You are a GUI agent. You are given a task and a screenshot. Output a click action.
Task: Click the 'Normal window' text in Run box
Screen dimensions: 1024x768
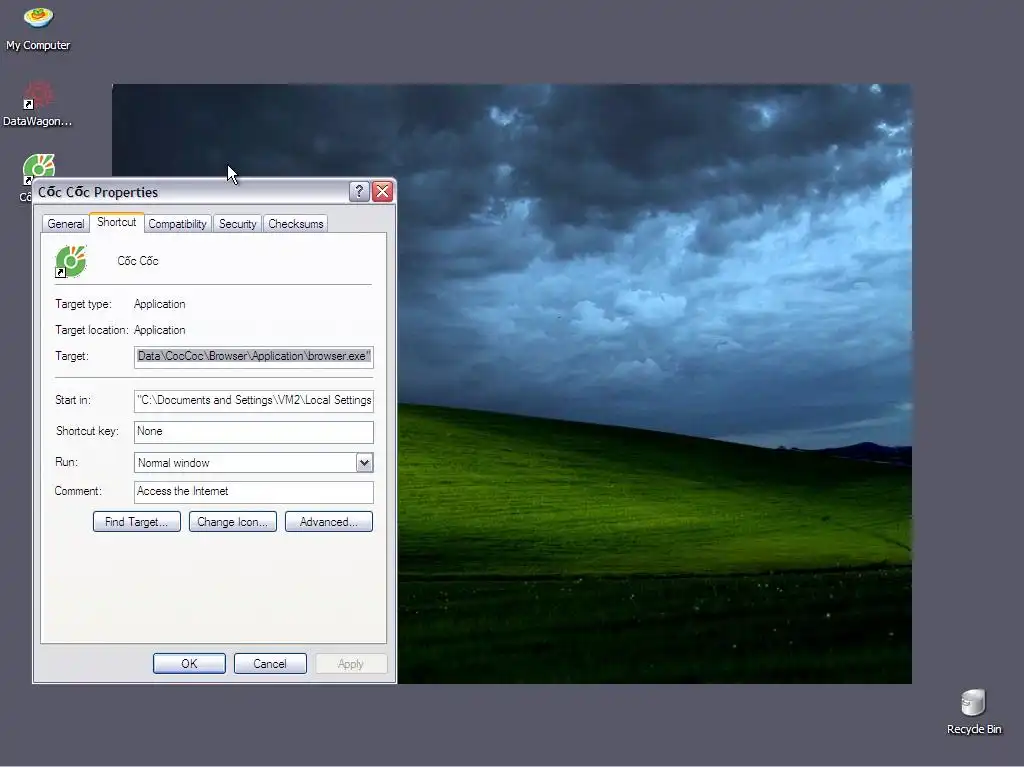174,463
